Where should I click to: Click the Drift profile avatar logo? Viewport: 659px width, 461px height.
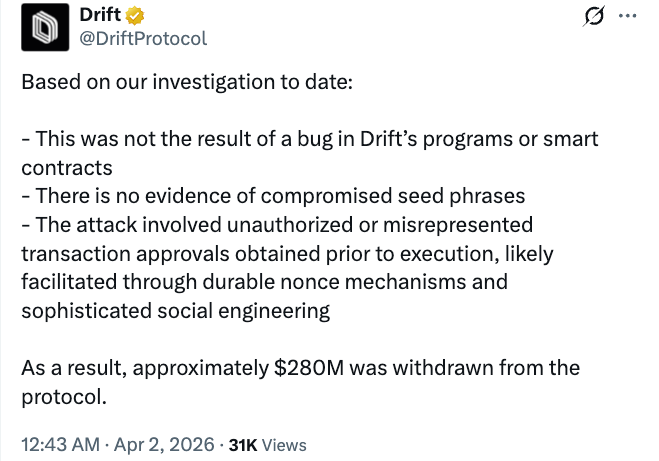(x=45, y=28)
